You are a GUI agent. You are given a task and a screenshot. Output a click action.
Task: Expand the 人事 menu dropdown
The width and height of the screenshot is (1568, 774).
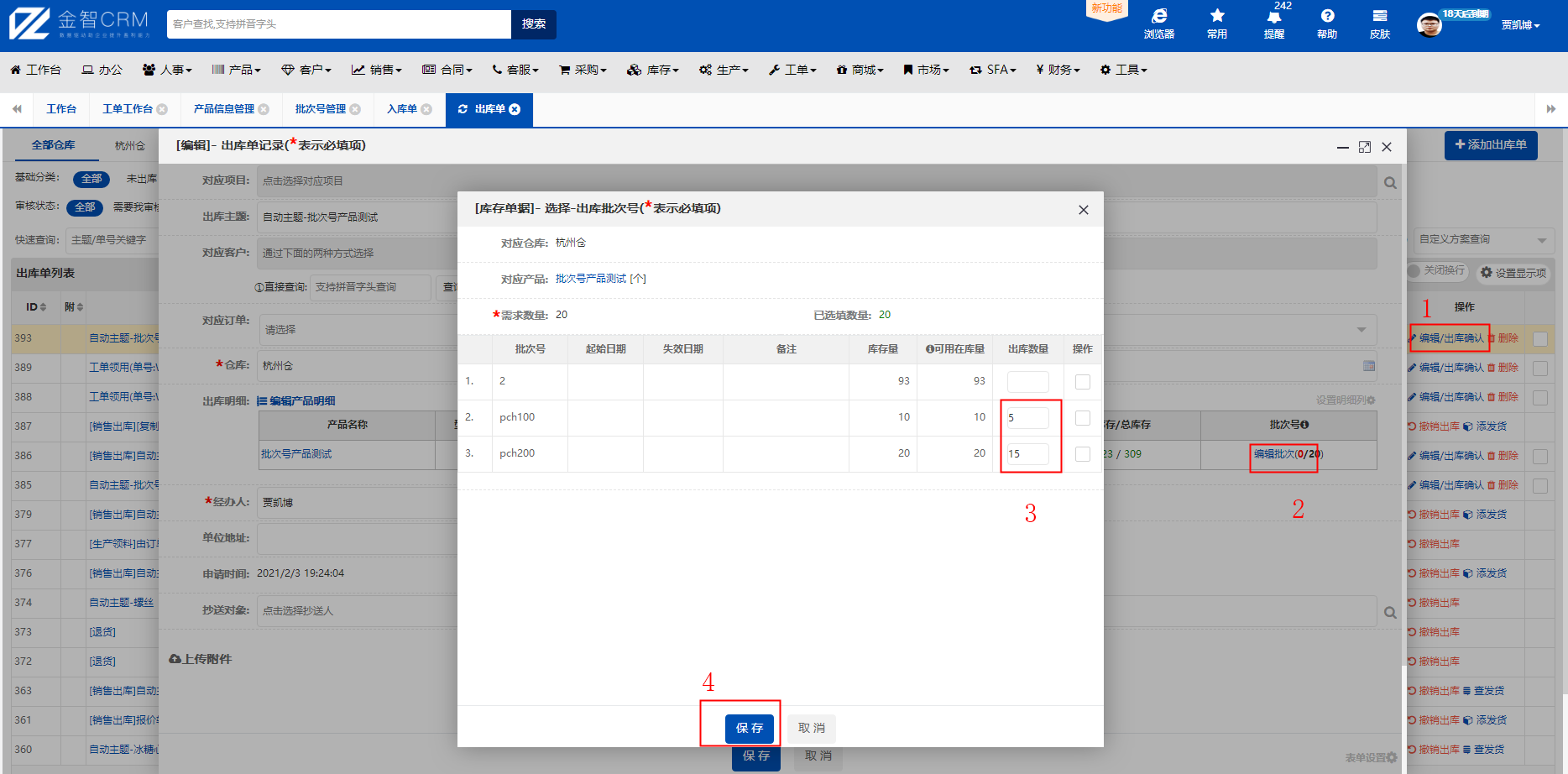point(167,70)
